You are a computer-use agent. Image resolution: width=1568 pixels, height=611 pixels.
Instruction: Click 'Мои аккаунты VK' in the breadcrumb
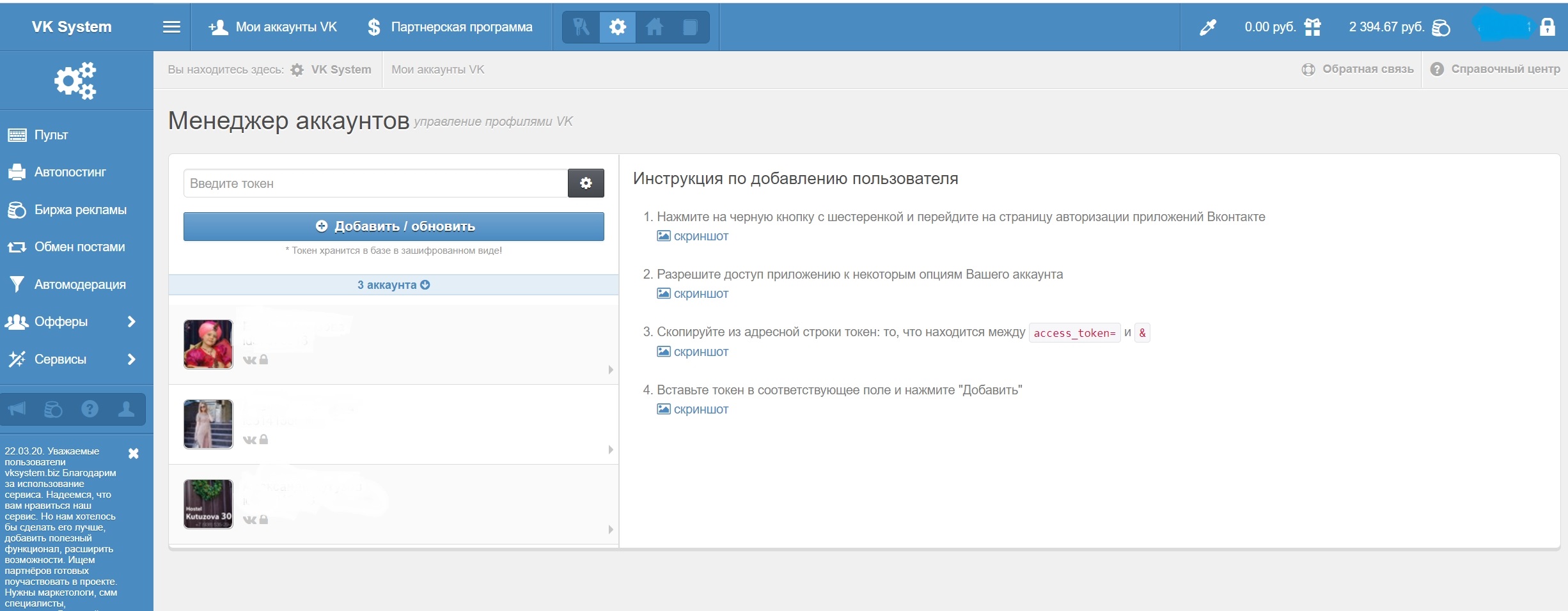[x=438, y=70]
